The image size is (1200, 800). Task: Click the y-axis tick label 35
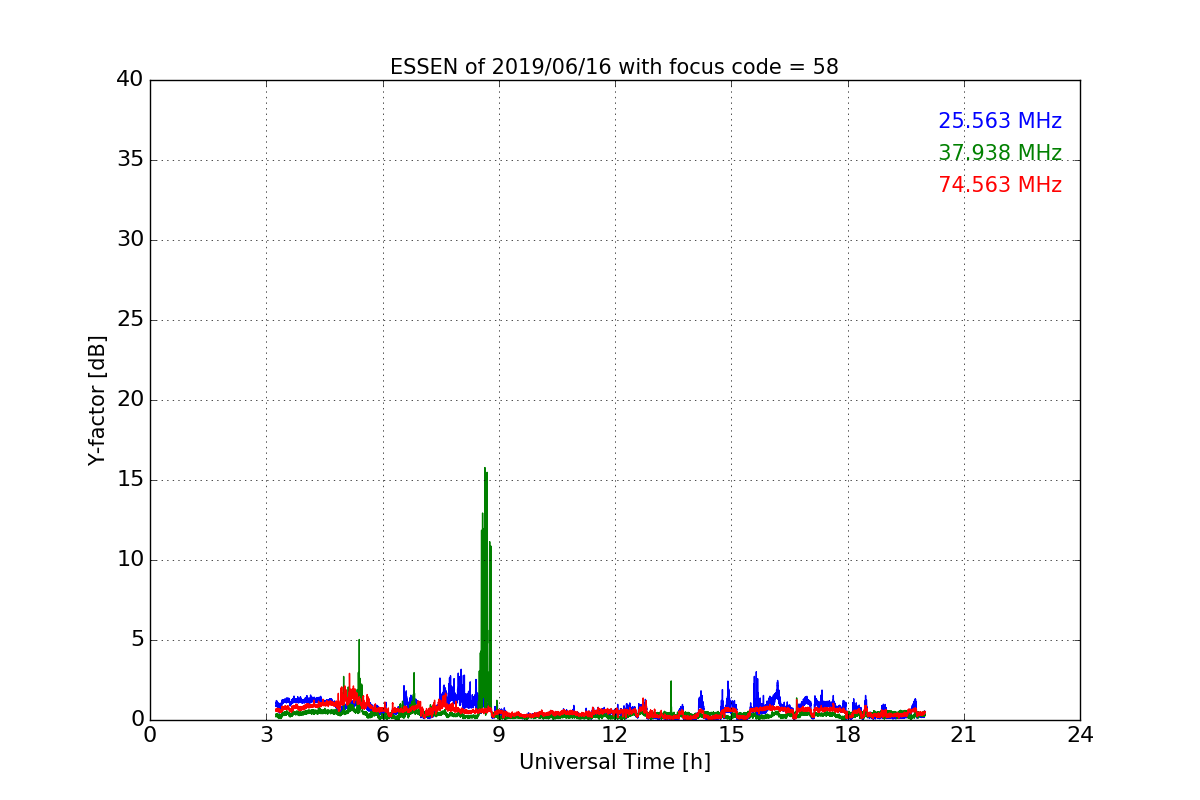[x=130, y=160]
